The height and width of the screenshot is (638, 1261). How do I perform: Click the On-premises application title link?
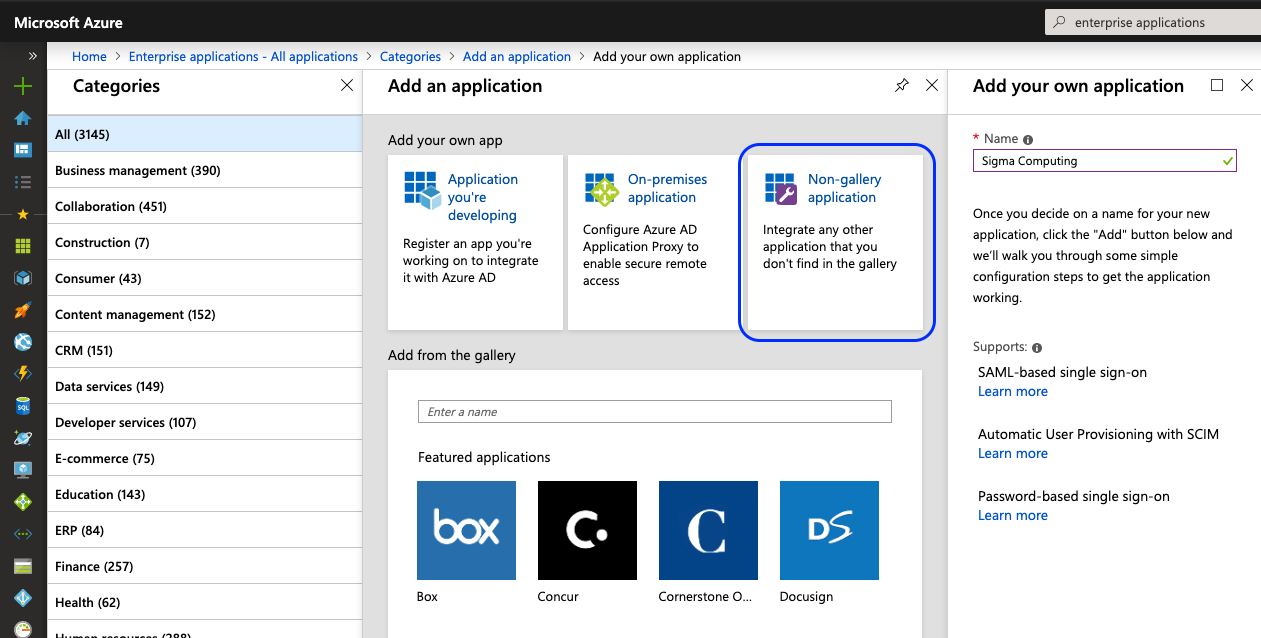coord(667,189)
